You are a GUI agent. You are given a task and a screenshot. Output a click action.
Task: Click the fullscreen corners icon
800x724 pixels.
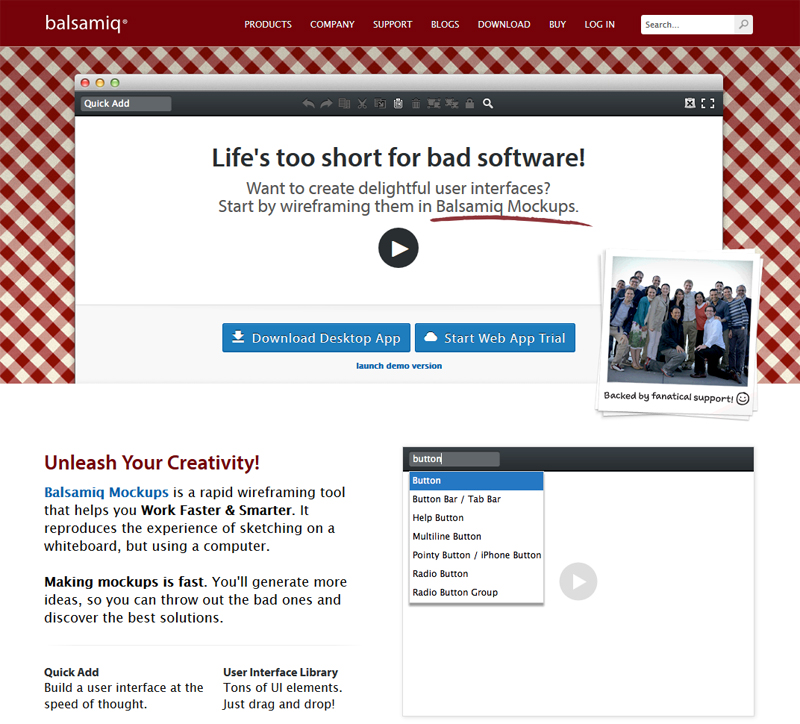(x=708, y=103)
